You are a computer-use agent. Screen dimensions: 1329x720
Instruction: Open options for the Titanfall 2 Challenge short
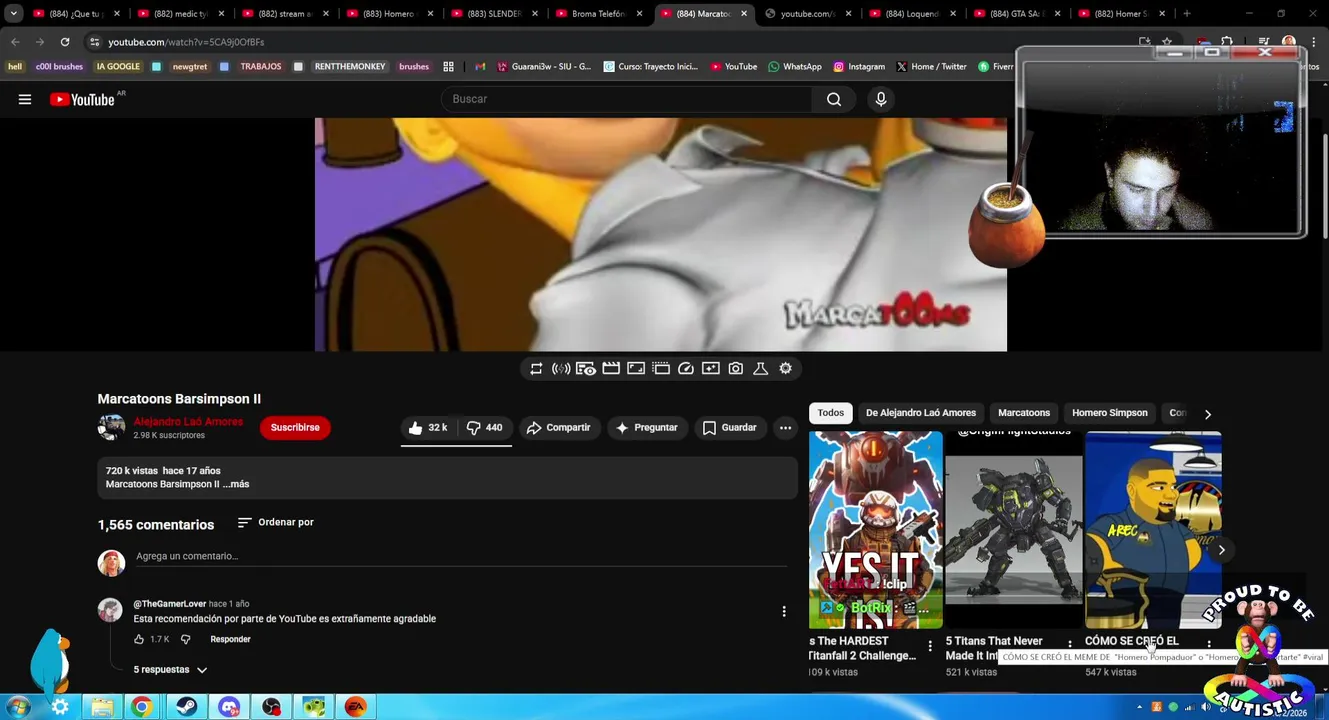930,646
